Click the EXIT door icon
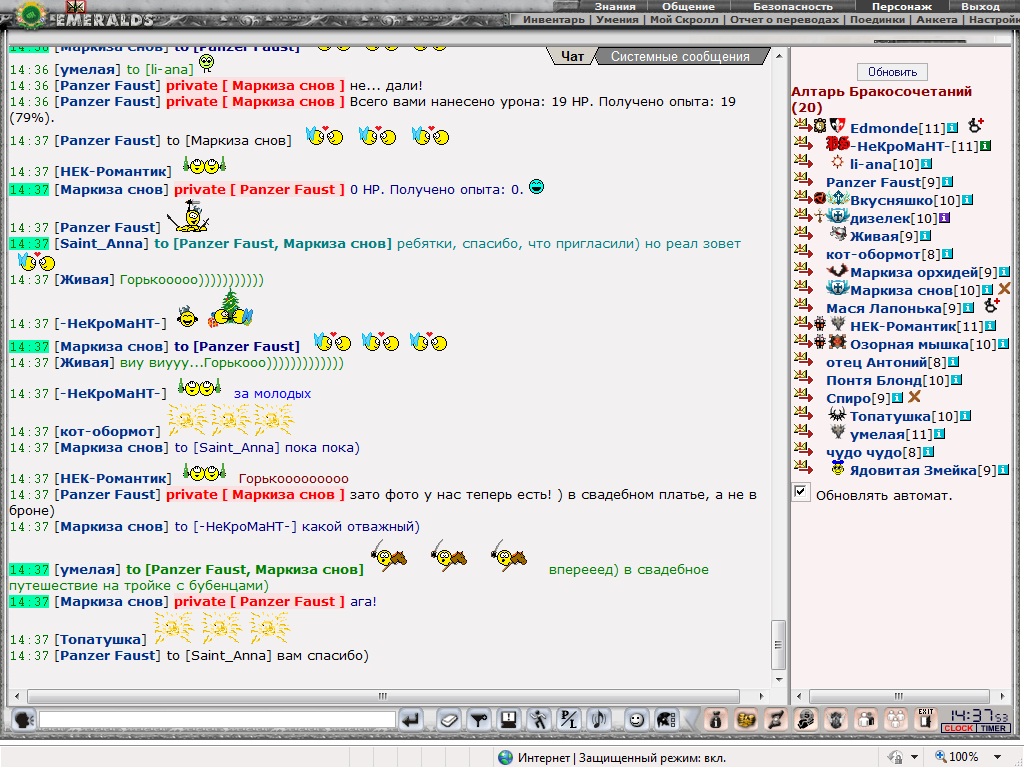This screenshot has width=1024, height=768. (x=925, y=720)
